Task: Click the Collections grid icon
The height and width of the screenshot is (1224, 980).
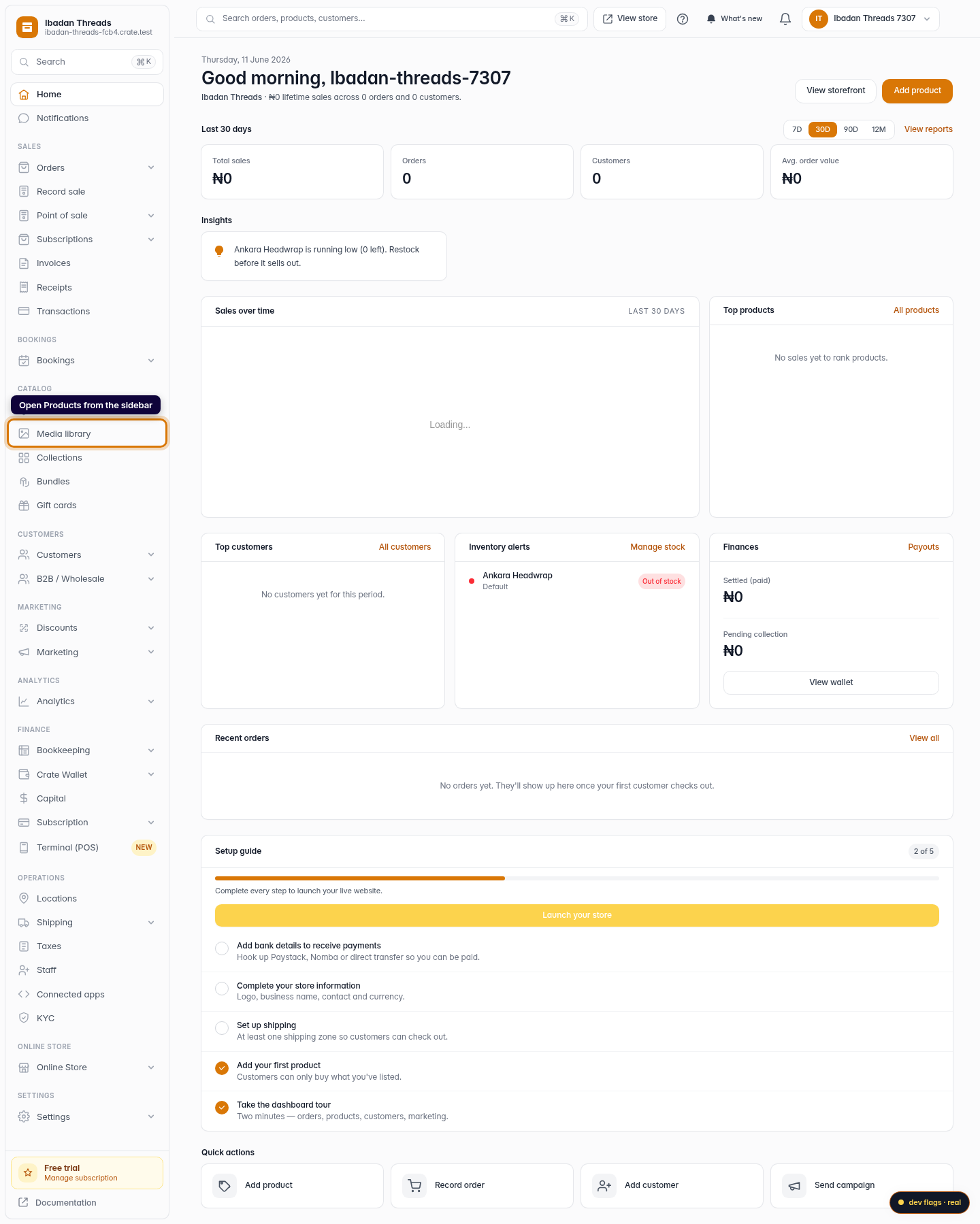Action: [x=24, y=458]
